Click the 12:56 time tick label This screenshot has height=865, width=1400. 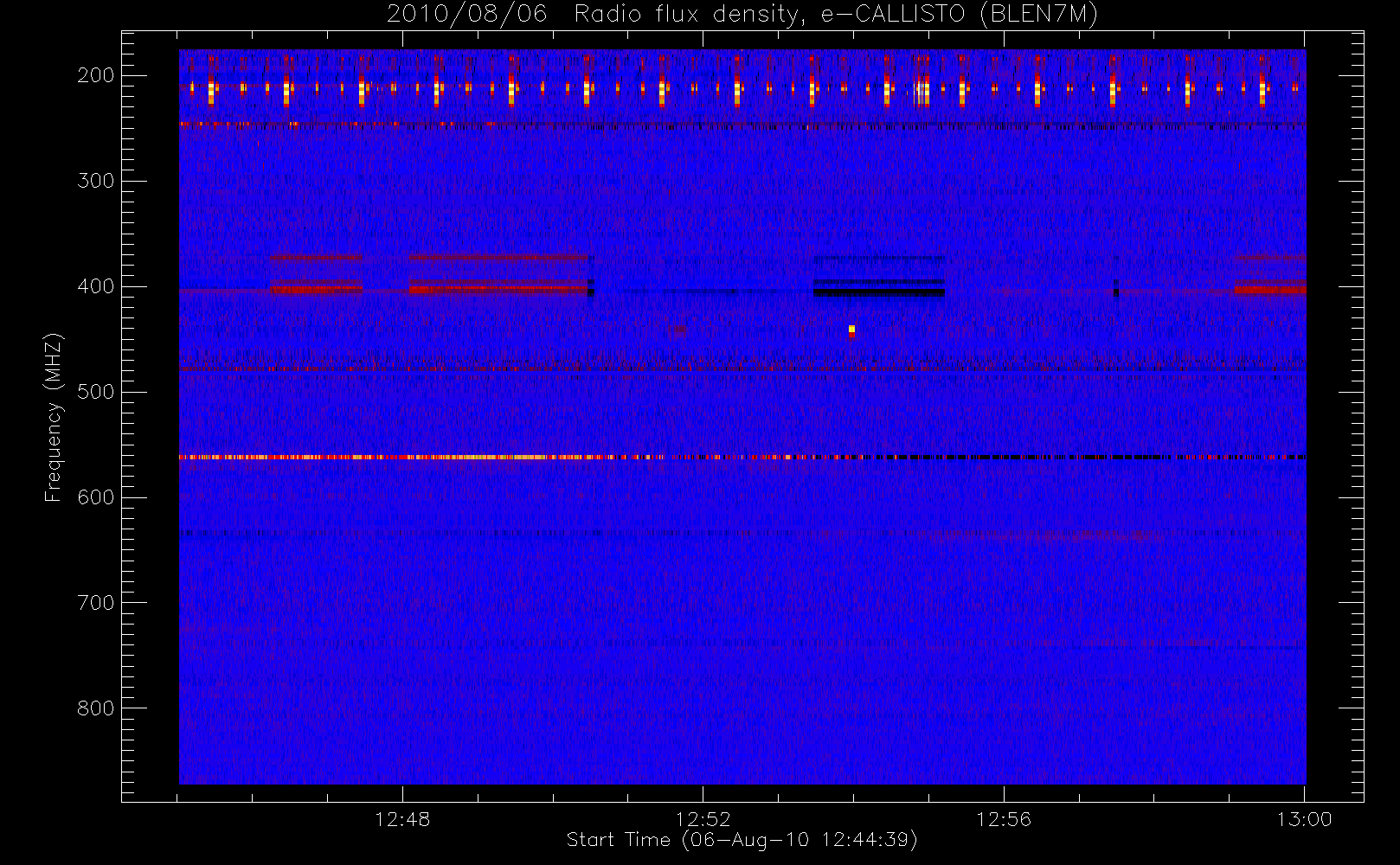click(x=1004, y=819)
